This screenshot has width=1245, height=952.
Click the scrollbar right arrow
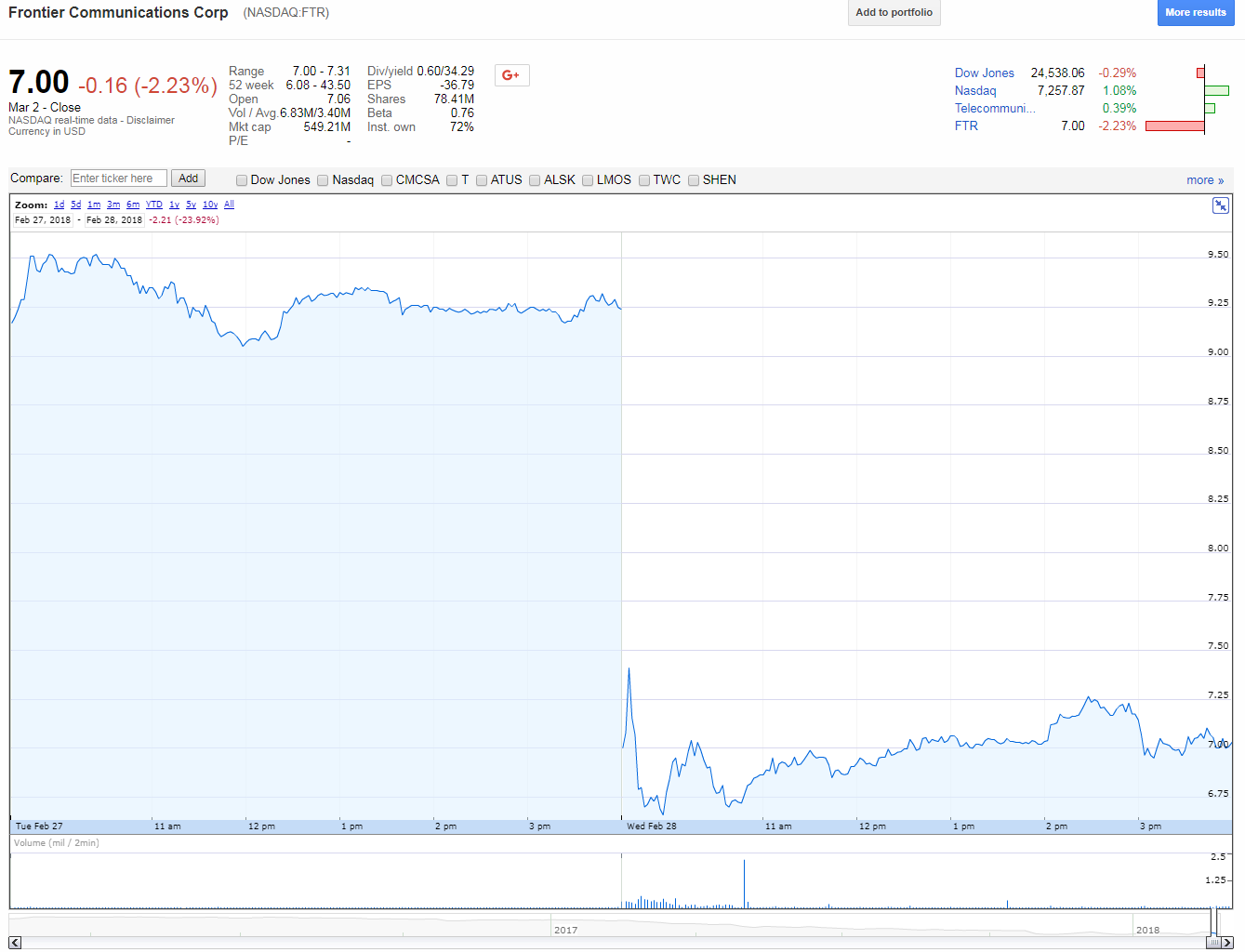pyautogui.click(x=1227, y=943)
